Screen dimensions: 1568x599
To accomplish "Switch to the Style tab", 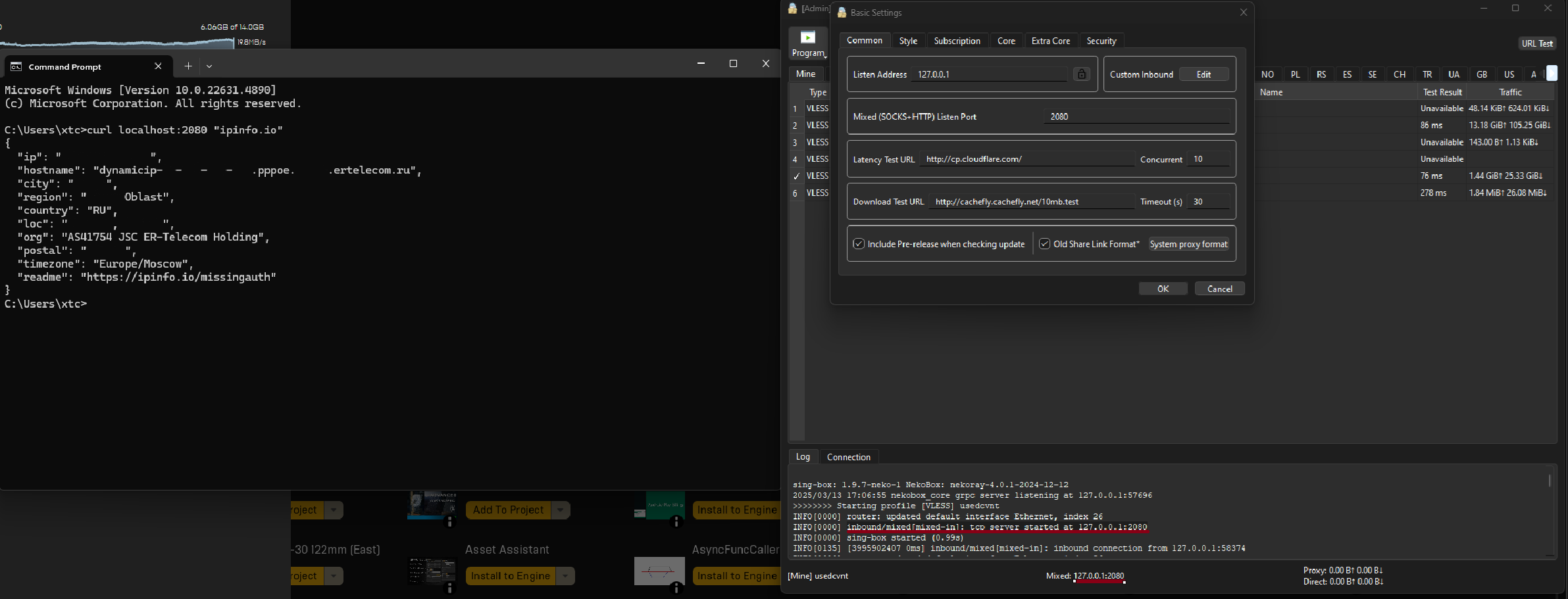I will pos(908,41).
